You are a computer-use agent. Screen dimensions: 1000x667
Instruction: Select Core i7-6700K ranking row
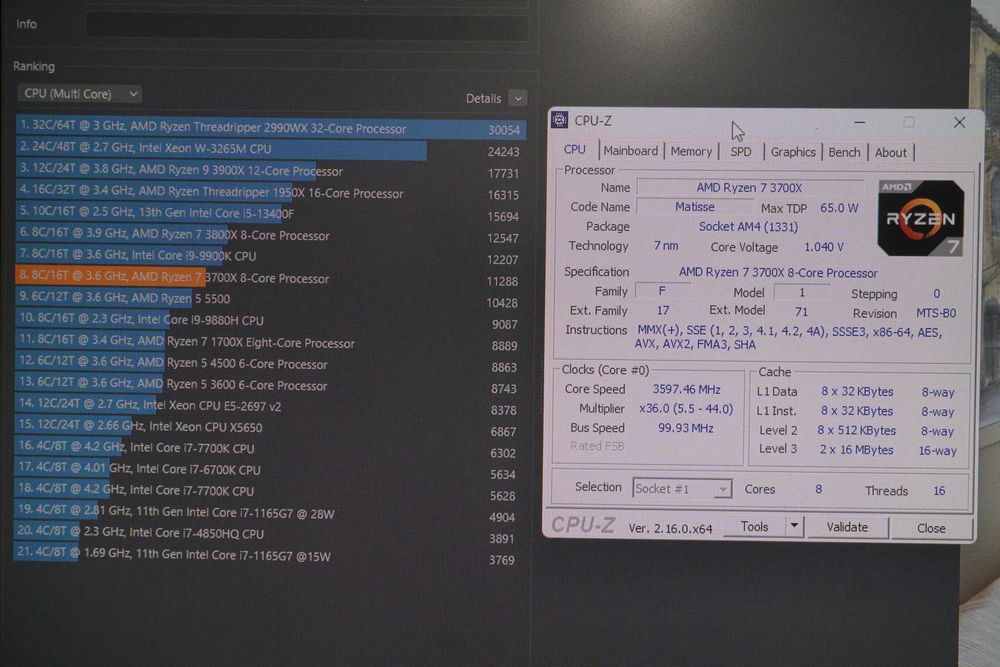pos(270,470)
